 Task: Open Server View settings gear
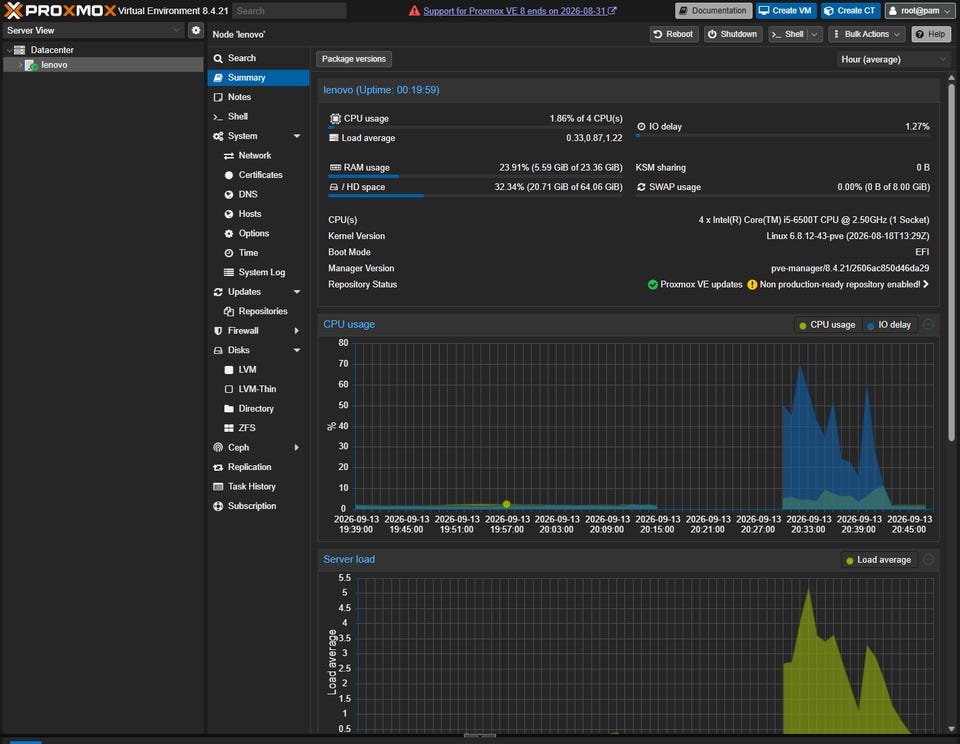pos(195,30)
